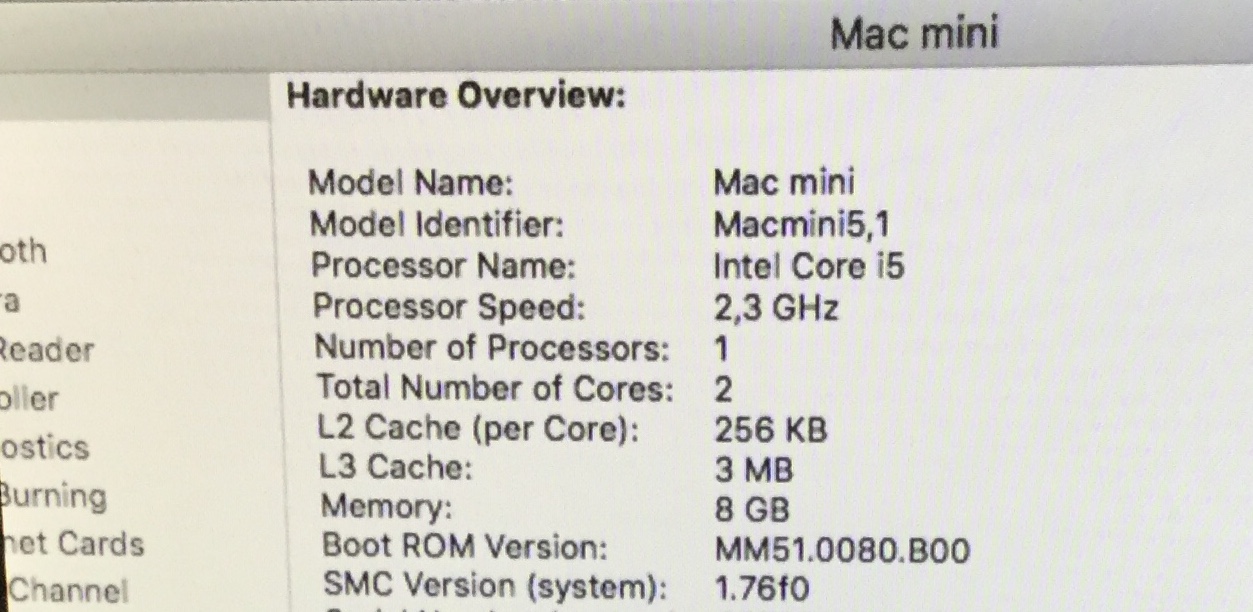
Task: Click the Model Name label
Action: tap(411, 183)
